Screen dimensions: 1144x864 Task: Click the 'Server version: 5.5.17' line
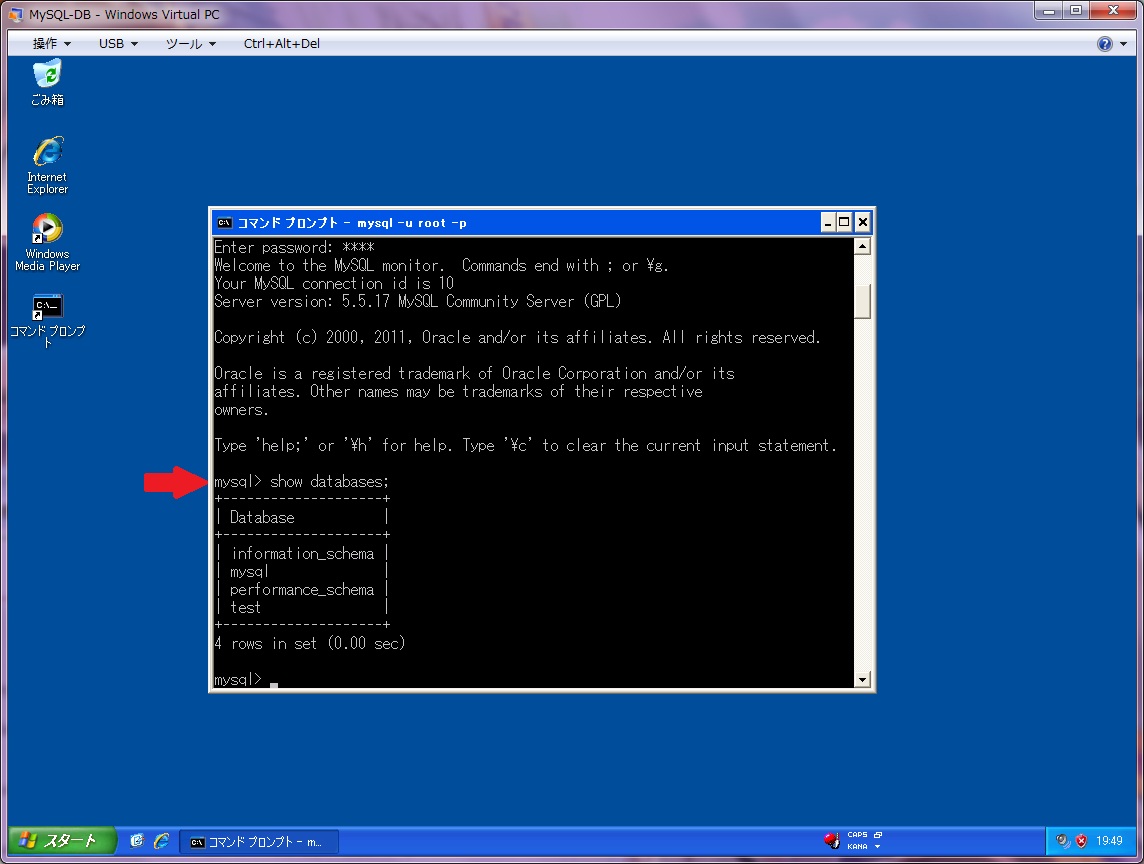pyautogui.click(x=417, y=301)
